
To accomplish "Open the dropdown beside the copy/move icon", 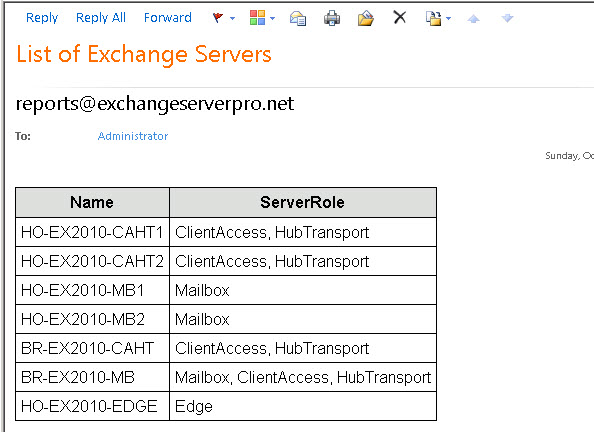I will 449,18.
